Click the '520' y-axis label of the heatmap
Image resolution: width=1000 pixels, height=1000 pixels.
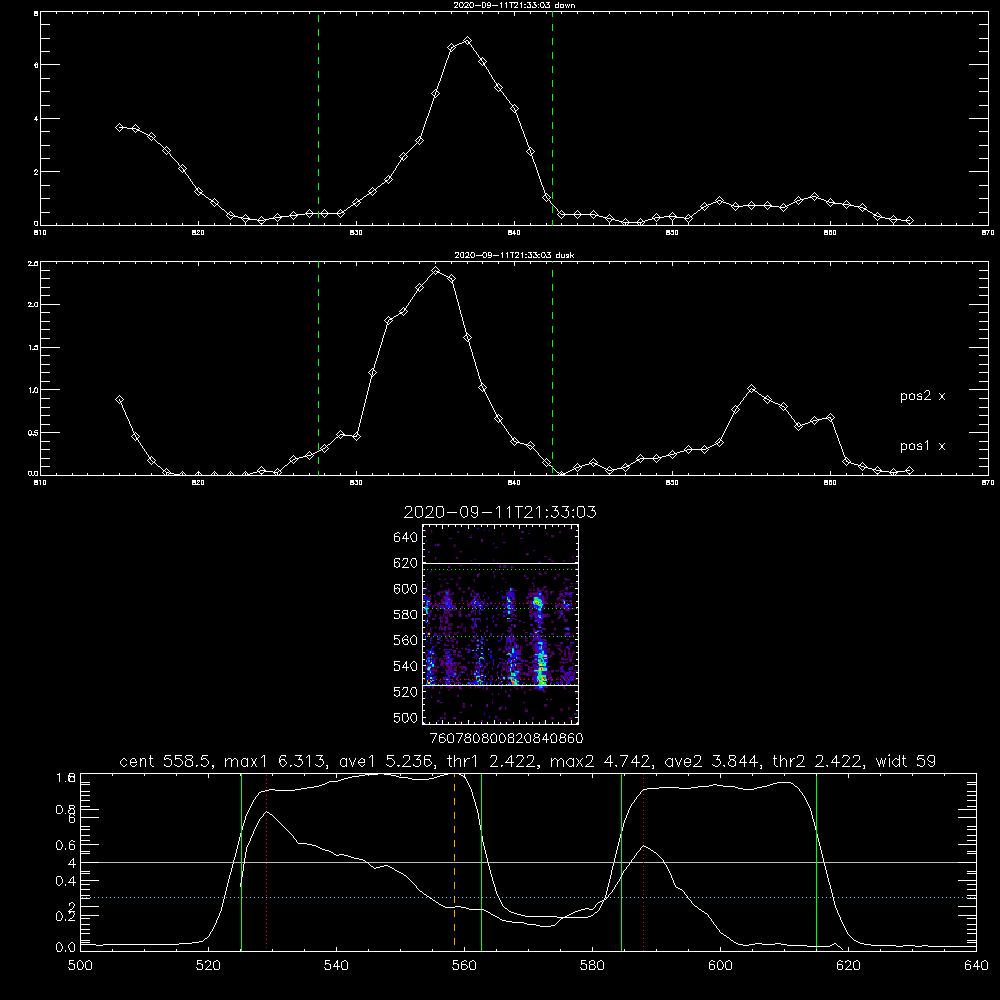click(405, 692)
